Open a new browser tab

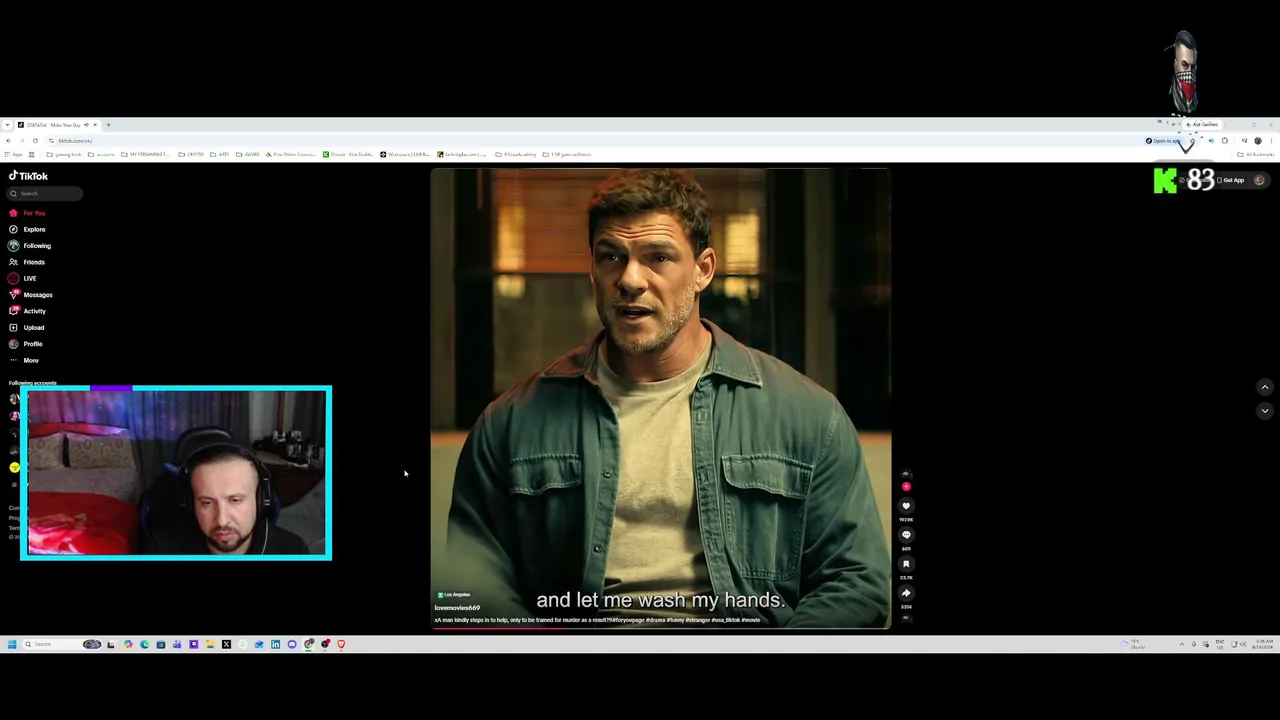coord(108,125)
